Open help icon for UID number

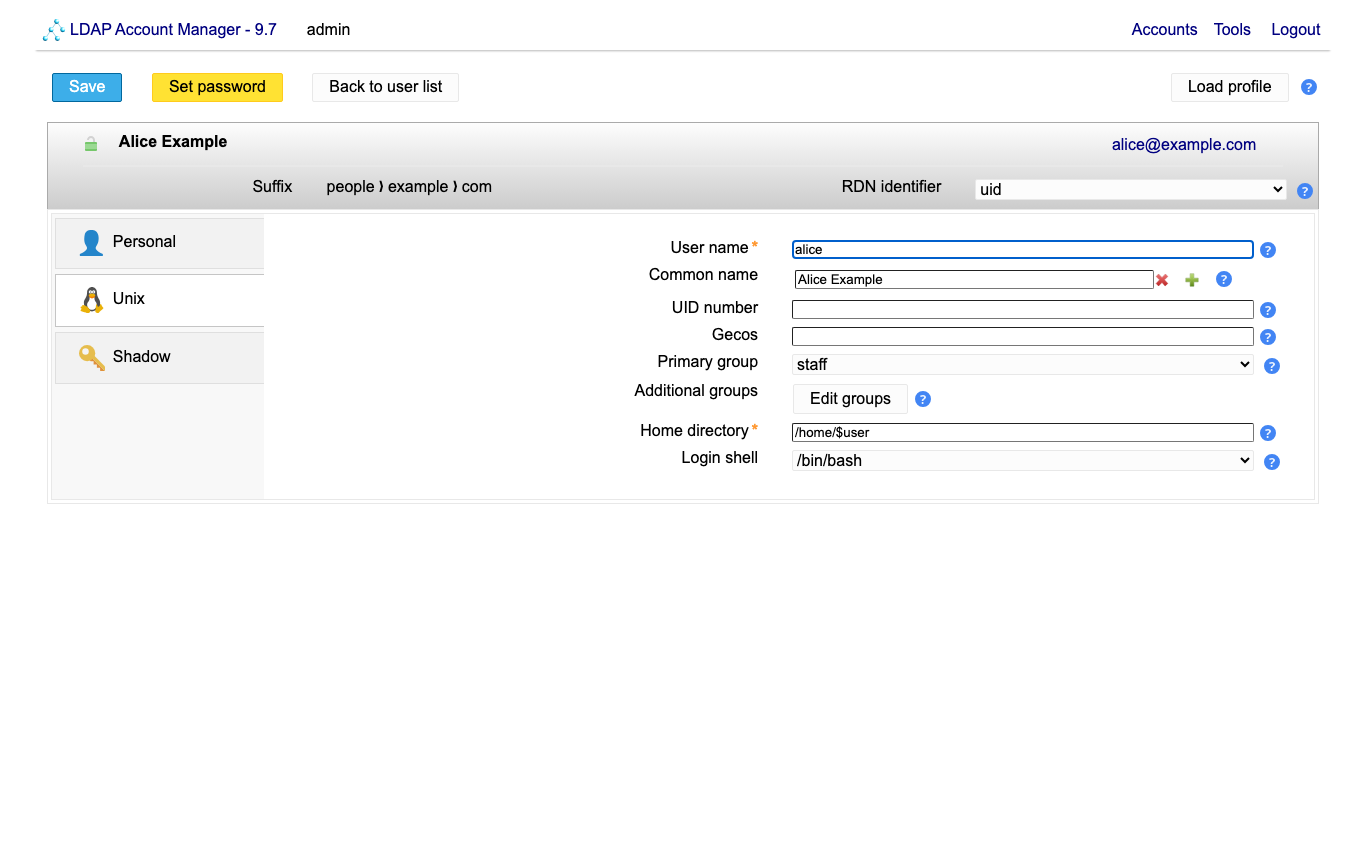click(1268, 310)
